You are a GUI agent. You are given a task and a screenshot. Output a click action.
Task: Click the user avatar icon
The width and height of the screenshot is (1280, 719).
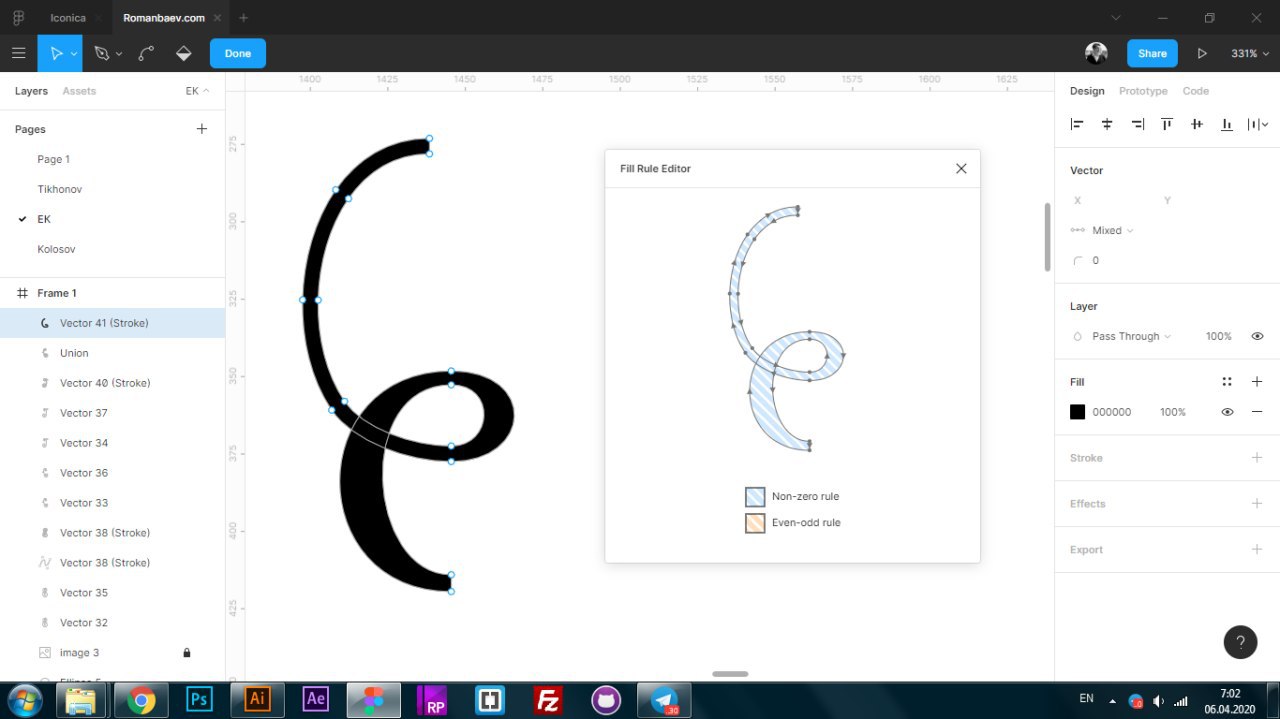pos(1096,53)
